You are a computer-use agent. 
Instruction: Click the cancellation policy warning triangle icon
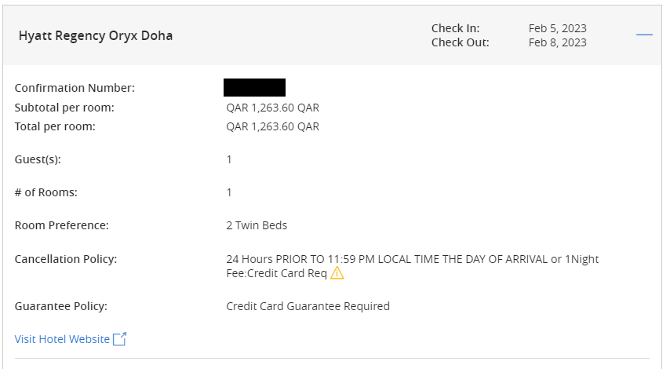click(x=337, y=273)
